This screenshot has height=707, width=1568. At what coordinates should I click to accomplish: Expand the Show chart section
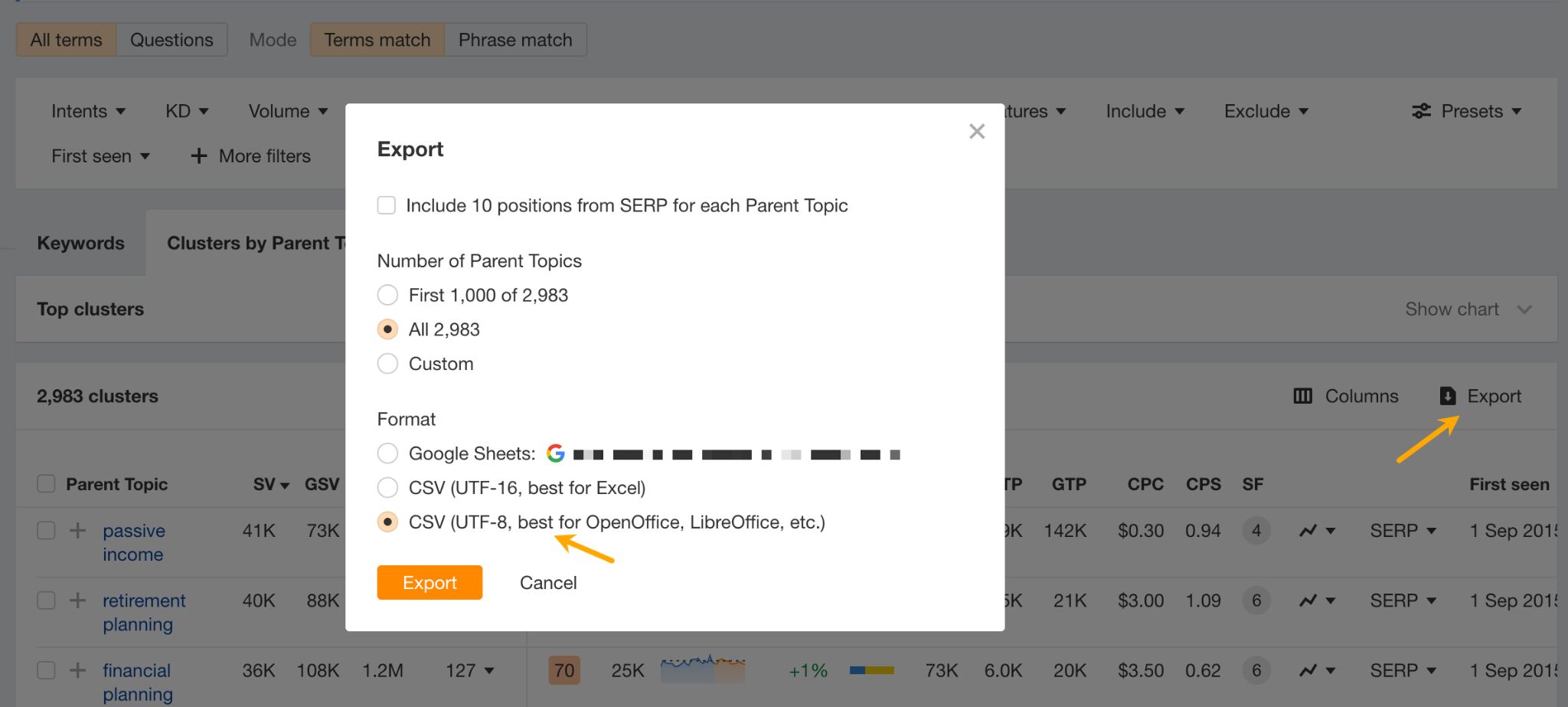(1468, 309)
